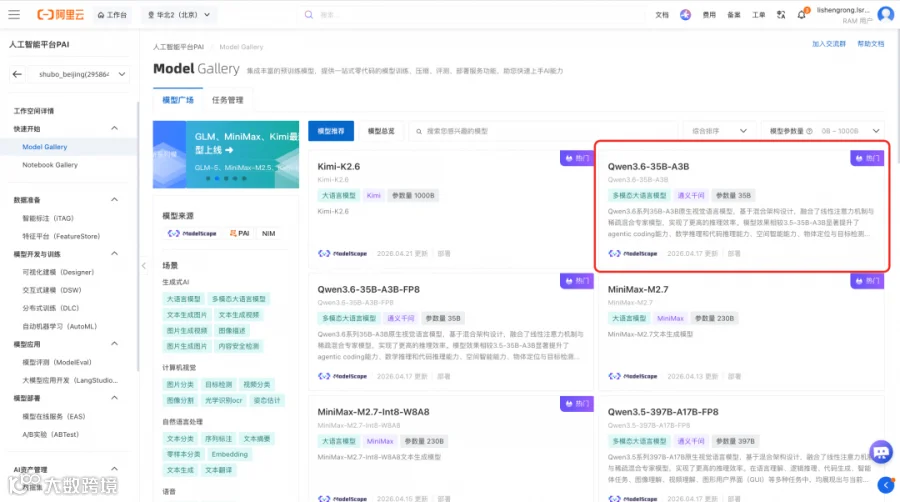Filter by PAI model source
Viewport: 900px width, 502px height.
[240, 234]
